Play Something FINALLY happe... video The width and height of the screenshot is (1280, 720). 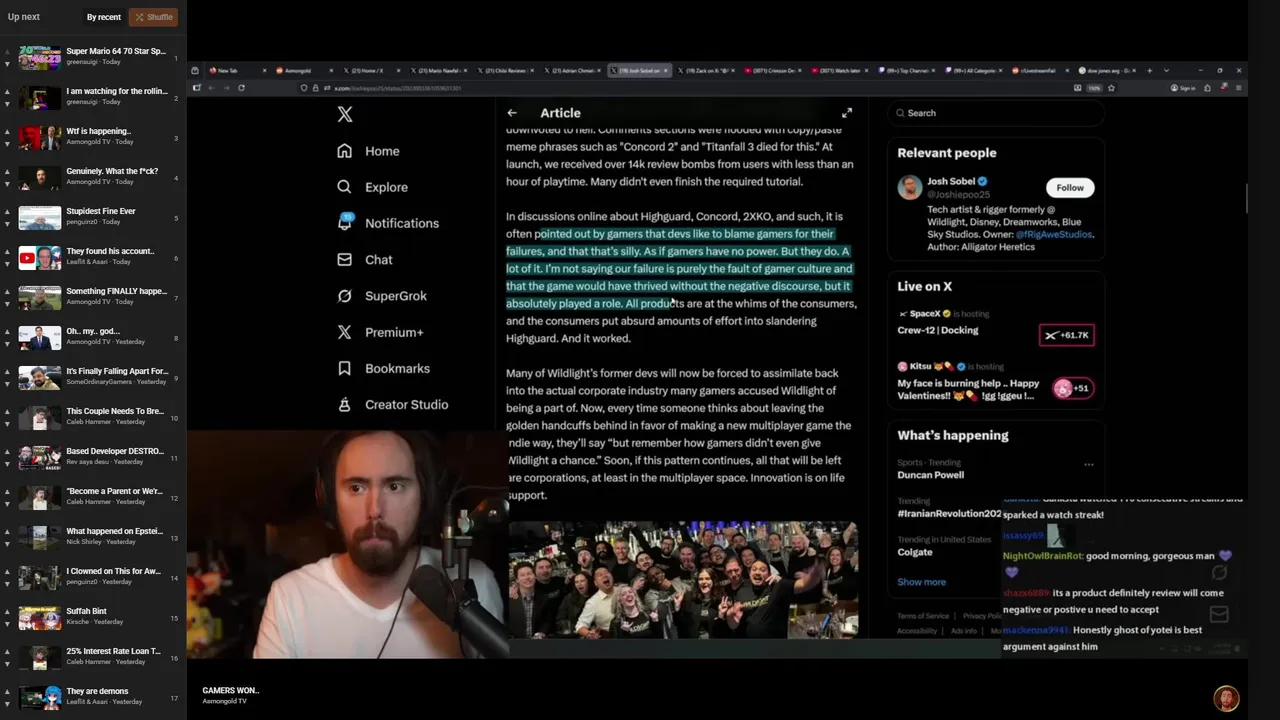point(91,297)
